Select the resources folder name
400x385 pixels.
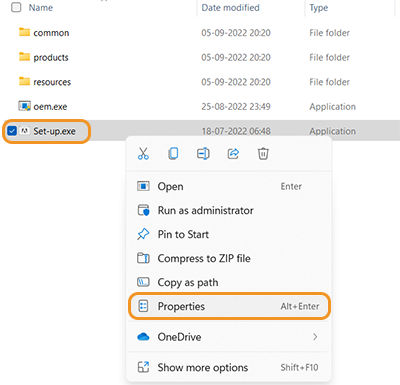(52, 82)
